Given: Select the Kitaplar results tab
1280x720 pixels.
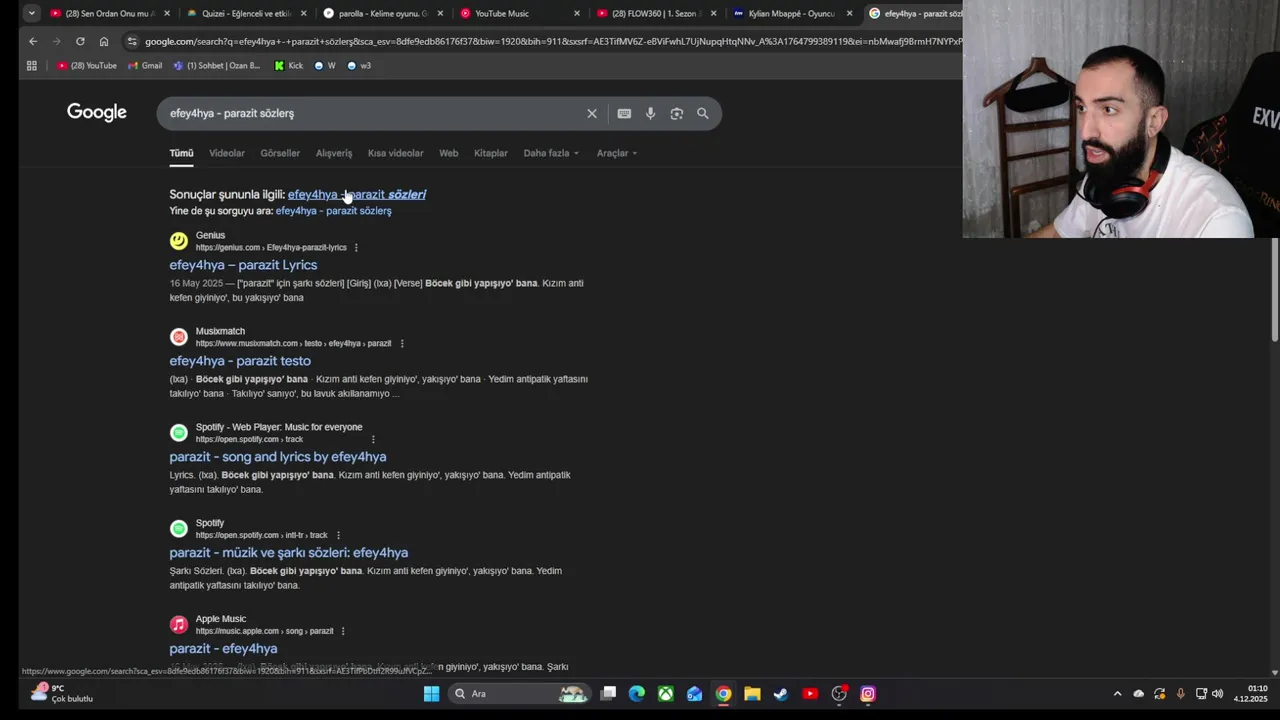Looking at the screenshot, I should (490, 153).
